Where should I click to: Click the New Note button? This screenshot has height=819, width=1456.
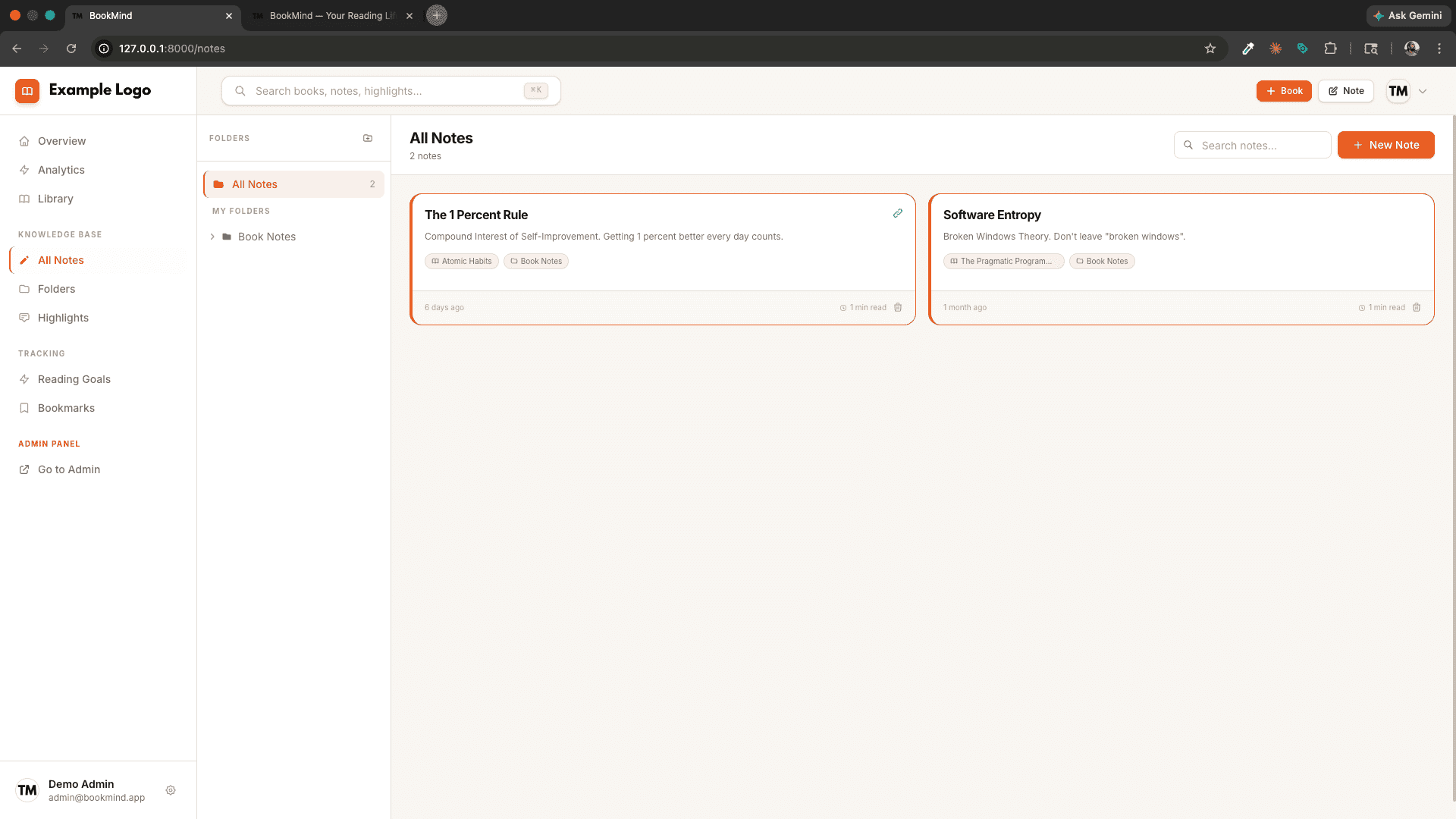[x=1385, y=145]
